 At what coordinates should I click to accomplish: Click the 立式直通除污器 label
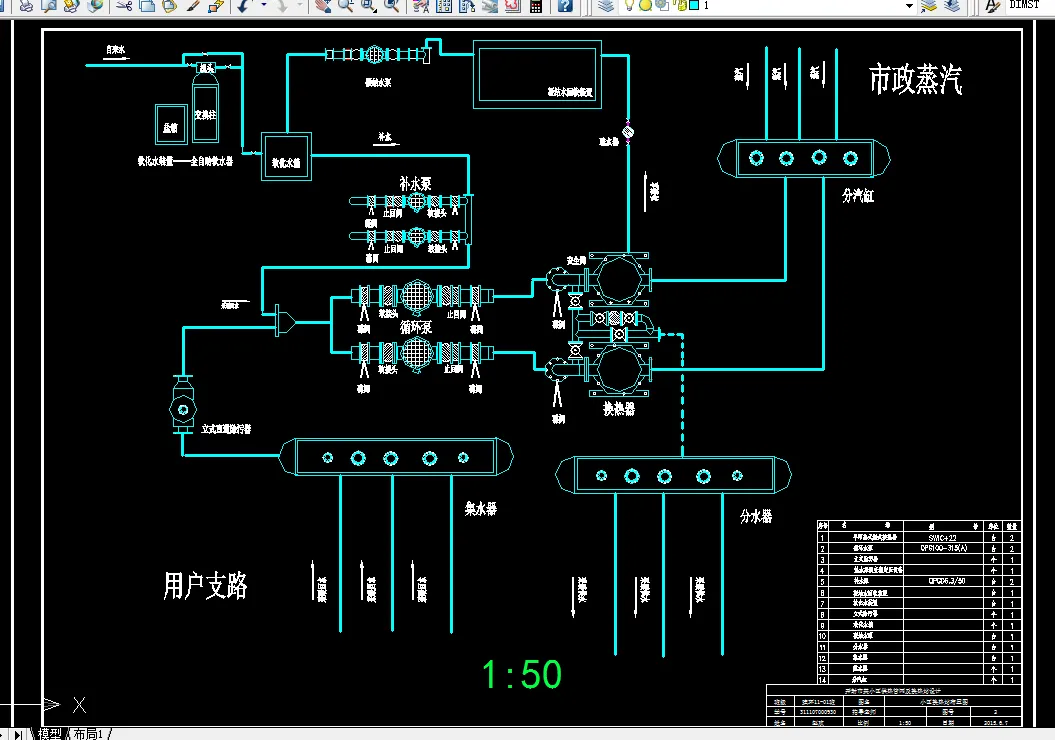pyautogui.click(x=226, y=429)
